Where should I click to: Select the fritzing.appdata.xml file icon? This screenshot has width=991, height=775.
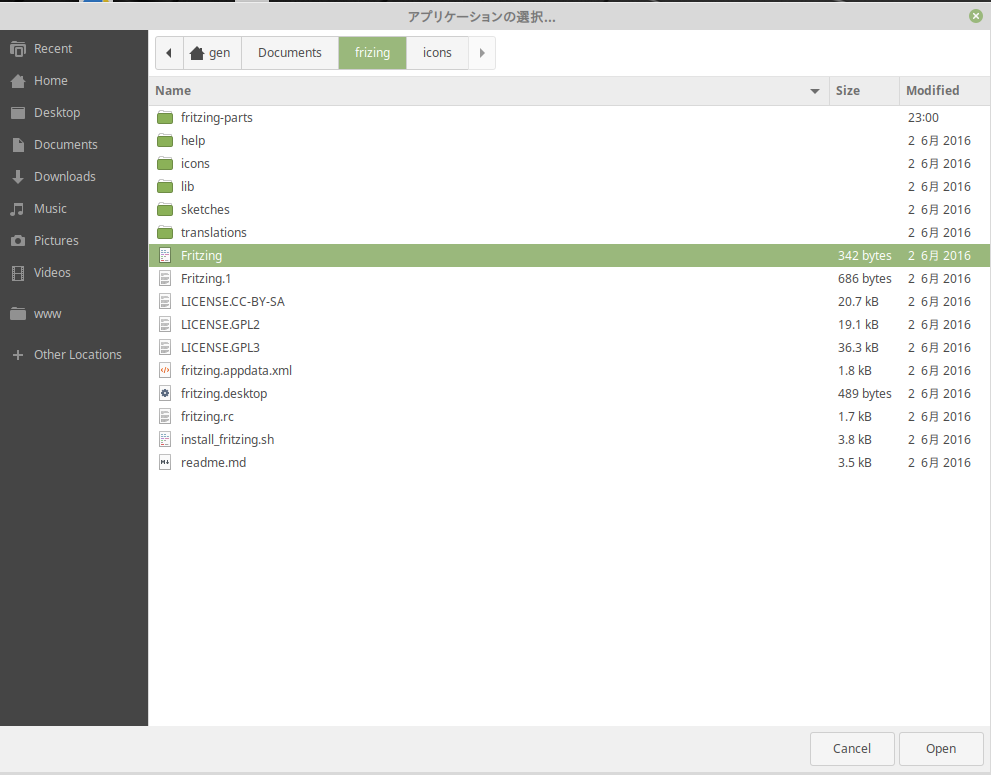tap(165, 370)
